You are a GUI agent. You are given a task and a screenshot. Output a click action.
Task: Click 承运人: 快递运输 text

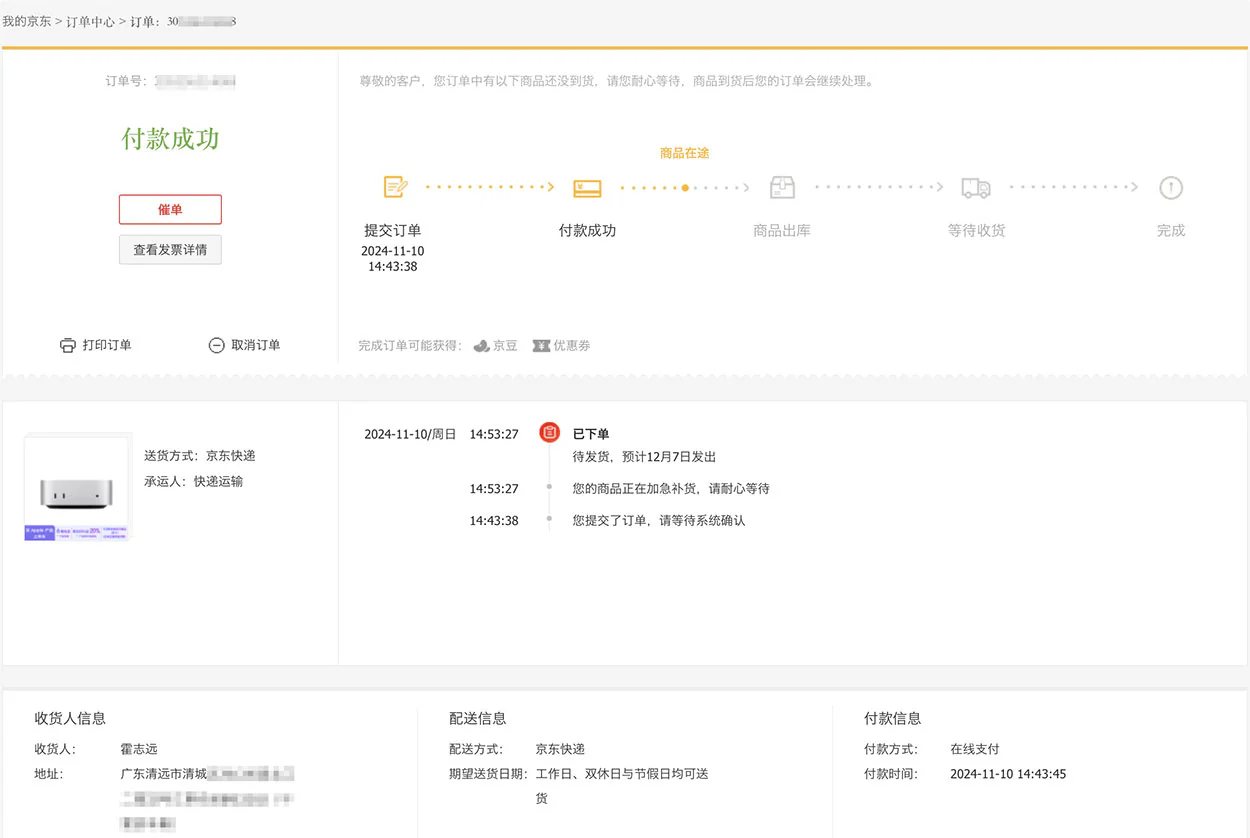[x=194, y=481]
